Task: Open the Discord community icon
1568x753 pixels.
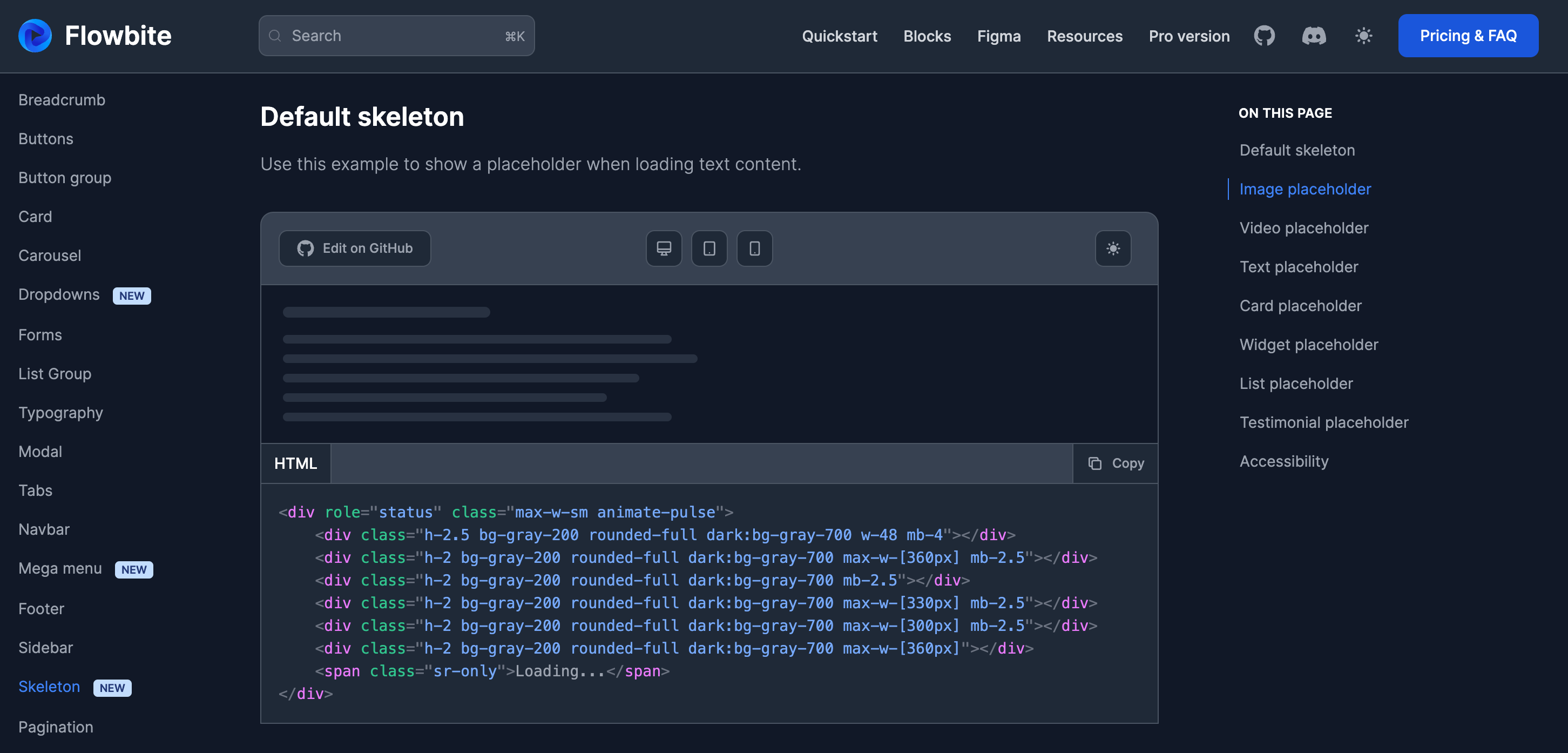Action: [1314, 36]
